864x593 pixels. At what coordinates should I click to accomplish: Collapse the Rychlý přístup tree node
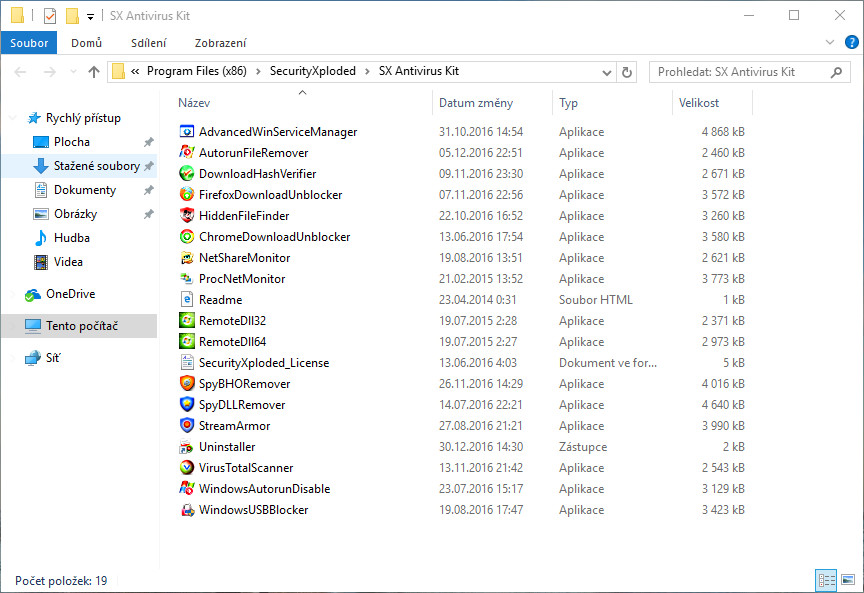click(x=13, y=118)
